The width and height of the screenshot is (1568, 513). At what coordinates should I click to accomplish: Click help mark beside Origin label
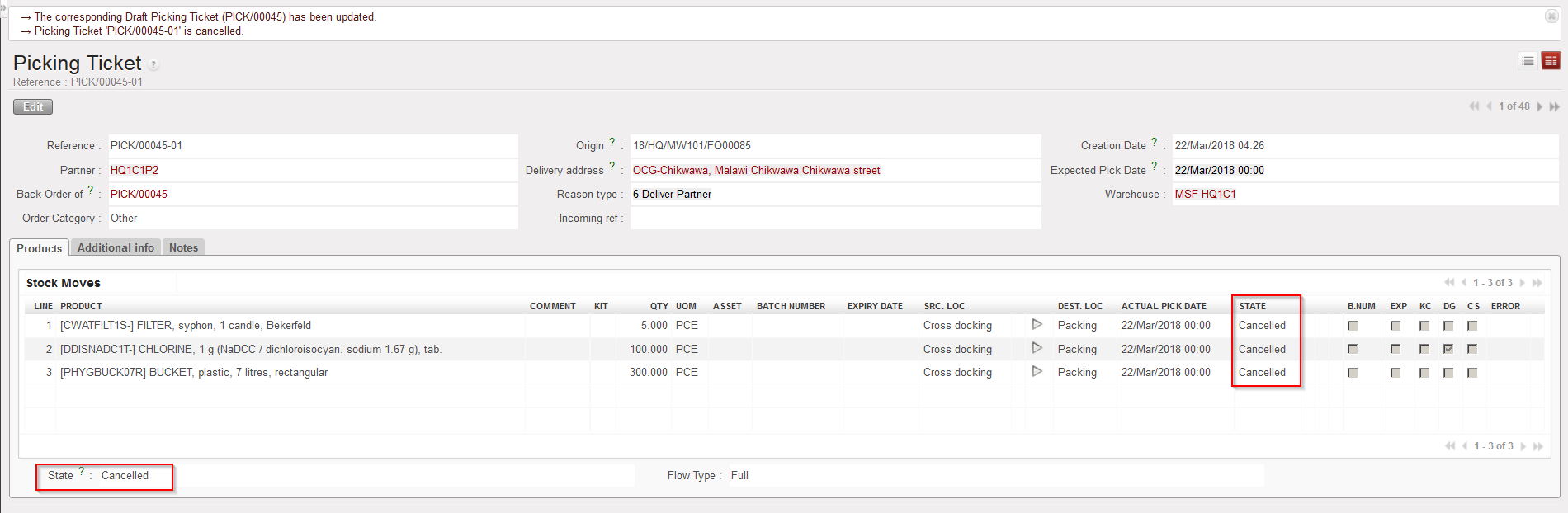pos(612,142)
